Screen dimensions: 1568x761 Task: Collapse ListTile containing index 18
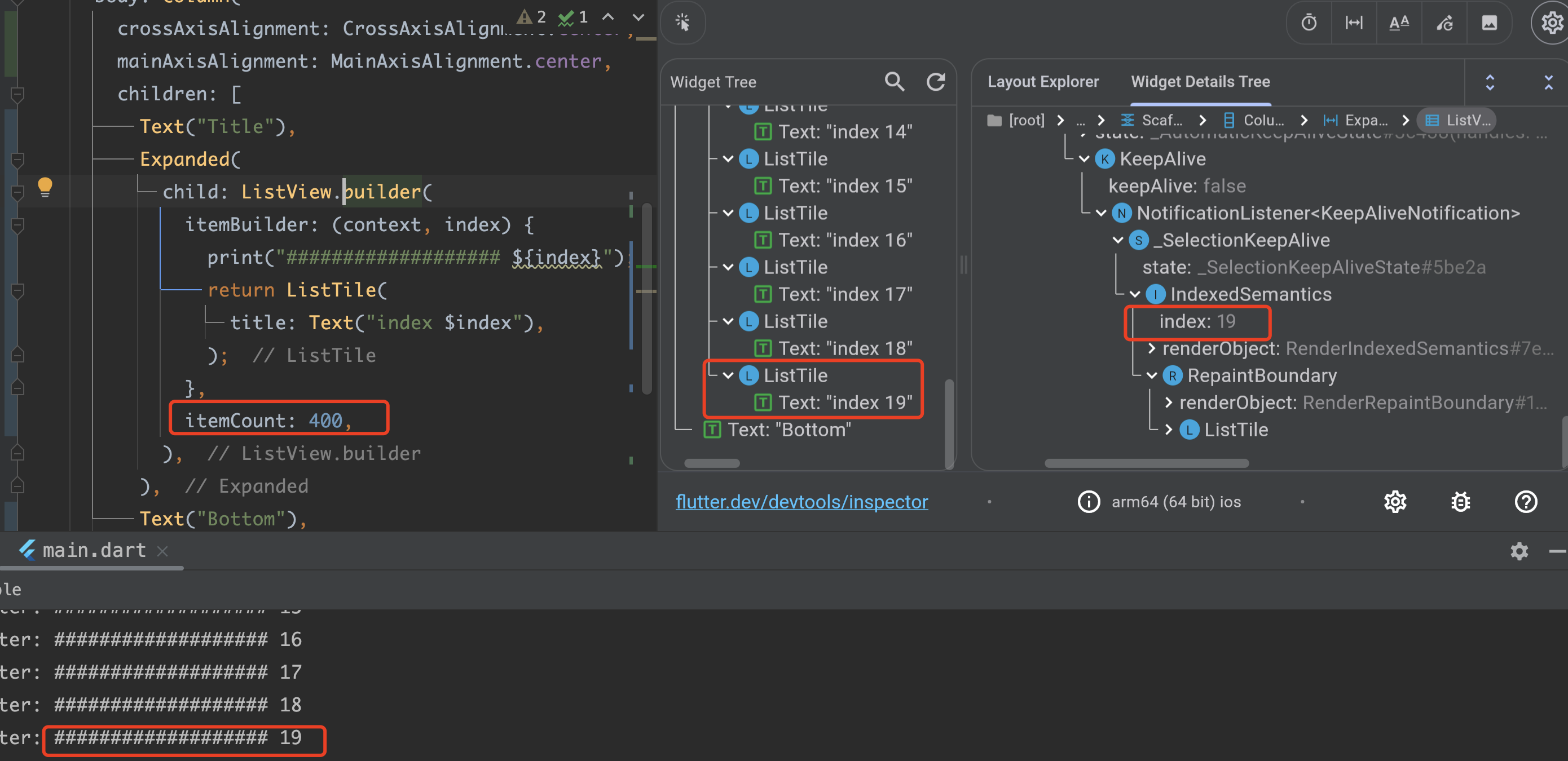point(728,321)
